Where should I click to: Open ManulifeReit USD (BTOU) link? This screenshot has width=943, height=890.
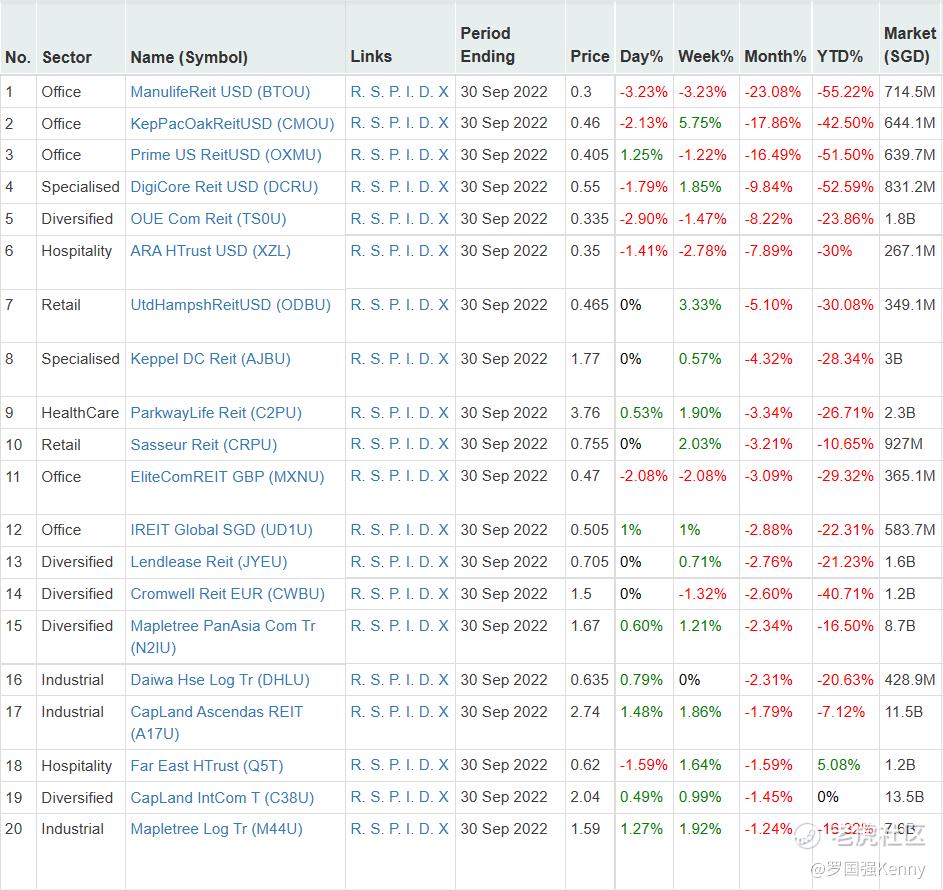pos(220,92)
